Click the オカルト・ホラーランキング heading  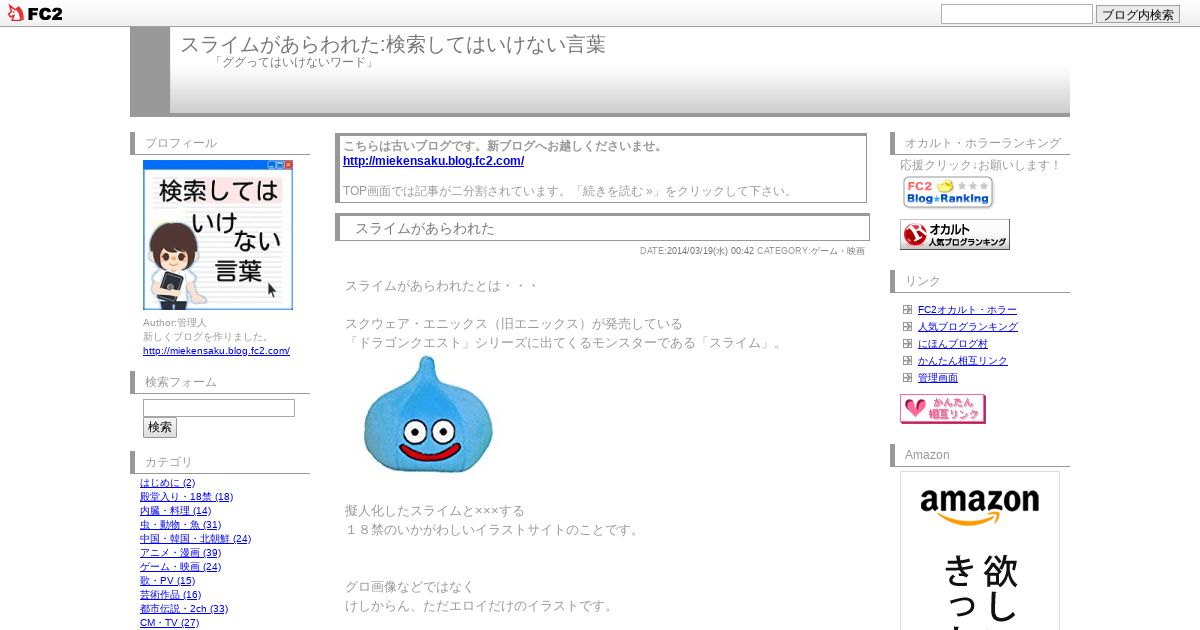pos(983,143)
